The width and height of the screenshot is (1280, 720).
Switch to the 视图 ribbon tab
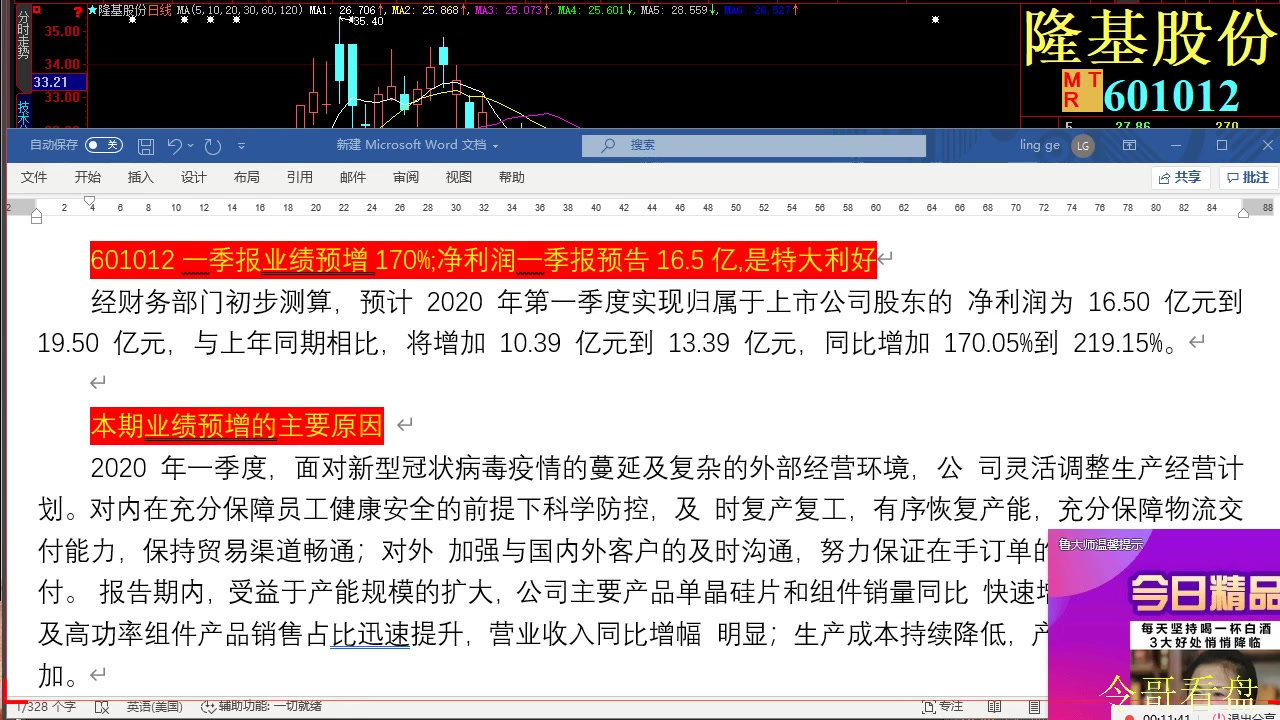coord(459,177)
